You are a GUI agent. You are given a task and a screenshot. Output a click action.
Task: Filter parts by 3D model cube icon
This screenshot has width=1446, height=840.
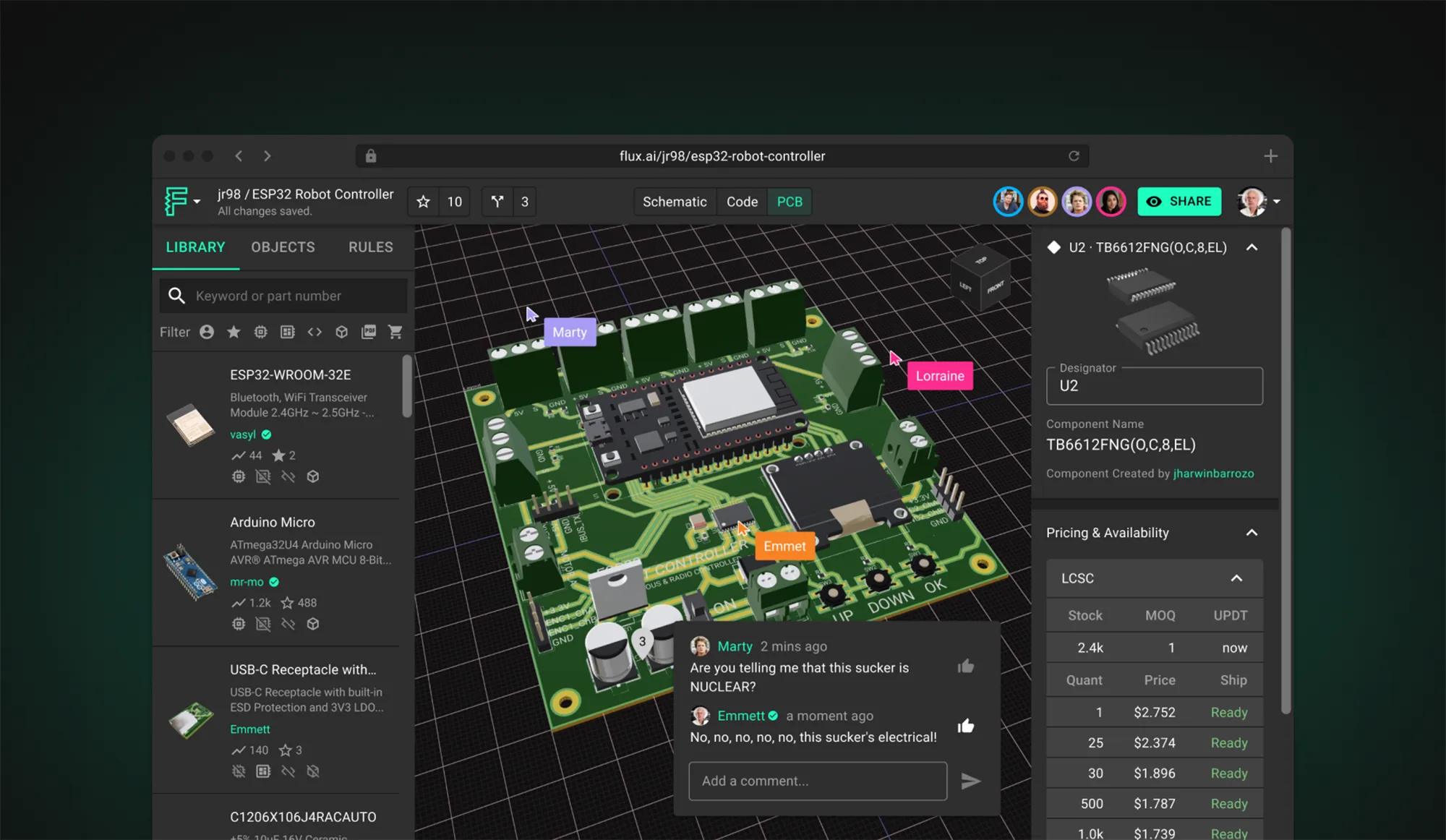click(342, 332)
